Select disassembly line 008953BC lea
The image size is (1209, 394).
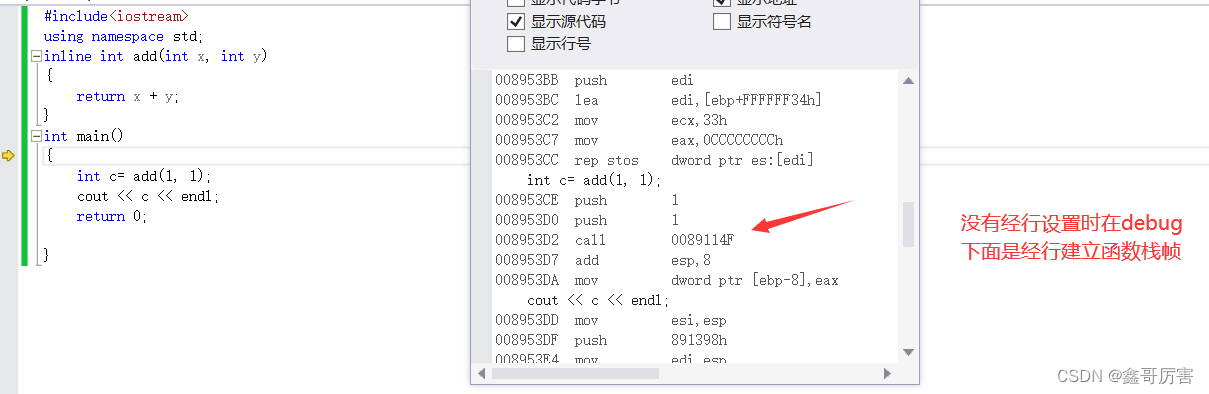tap(659, 100)
